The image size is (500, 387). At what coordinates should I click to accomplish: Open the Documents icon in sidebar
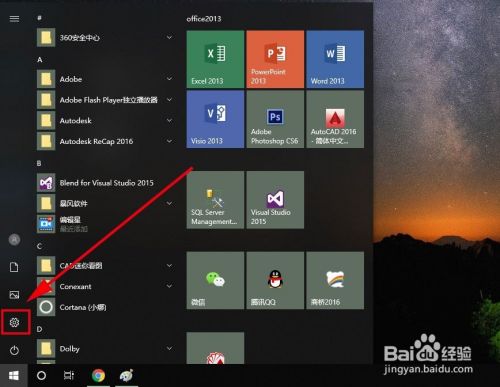click(14, 267)
